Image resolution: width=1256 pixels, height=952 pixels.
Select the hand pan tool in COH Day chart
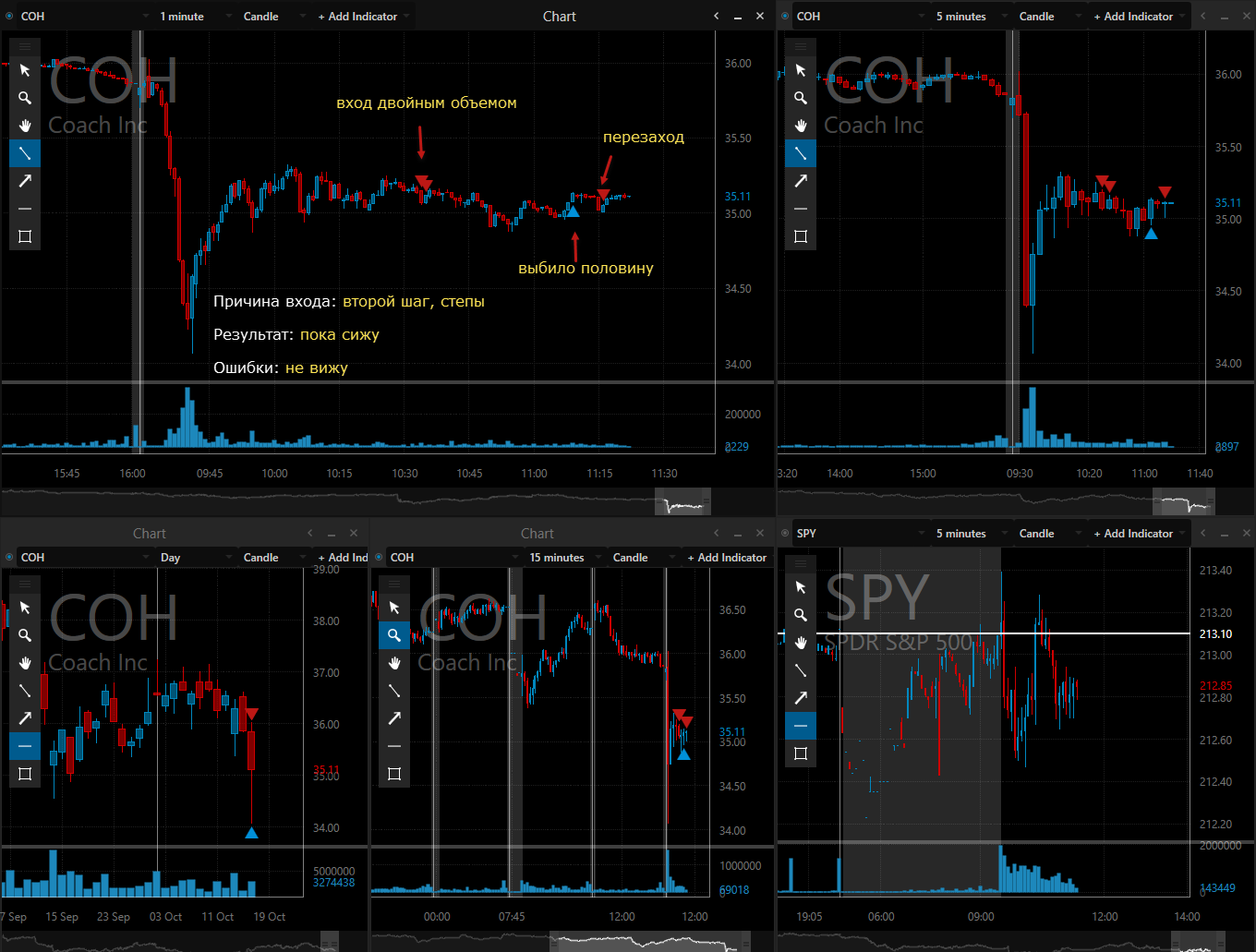(25, 663)
